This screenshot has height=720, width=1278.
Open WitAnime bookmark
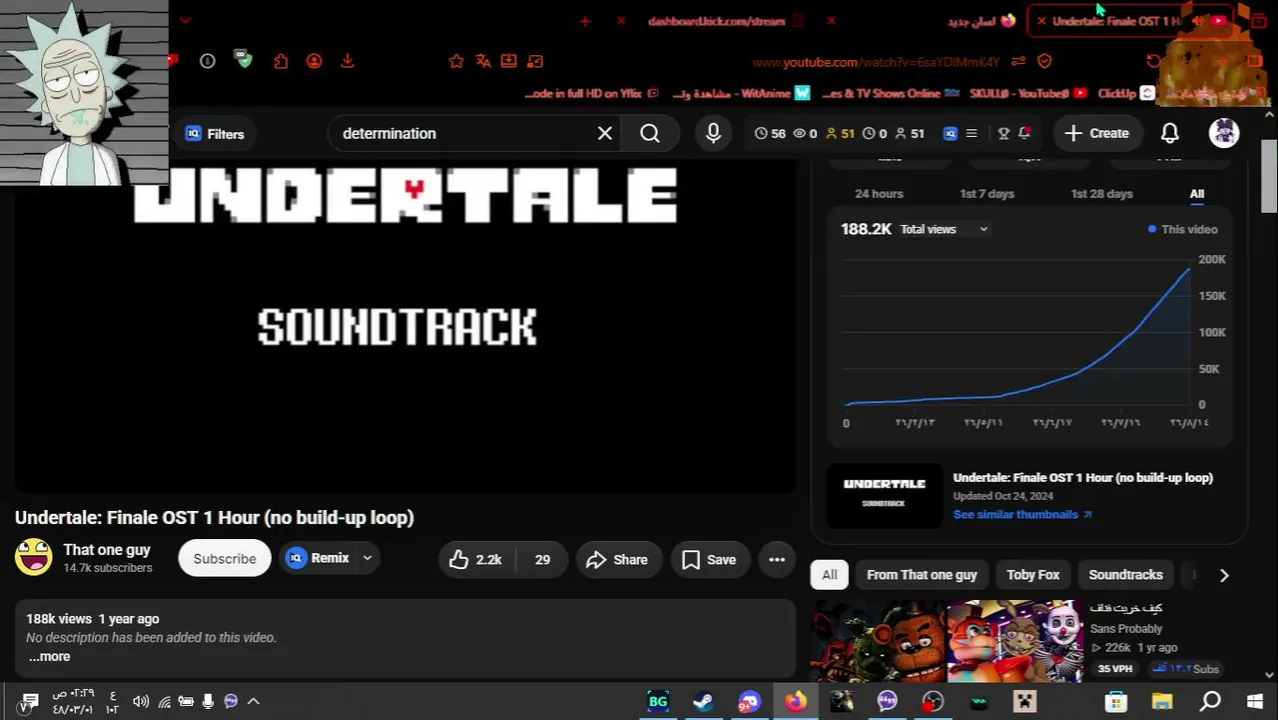tap(742, 93)
